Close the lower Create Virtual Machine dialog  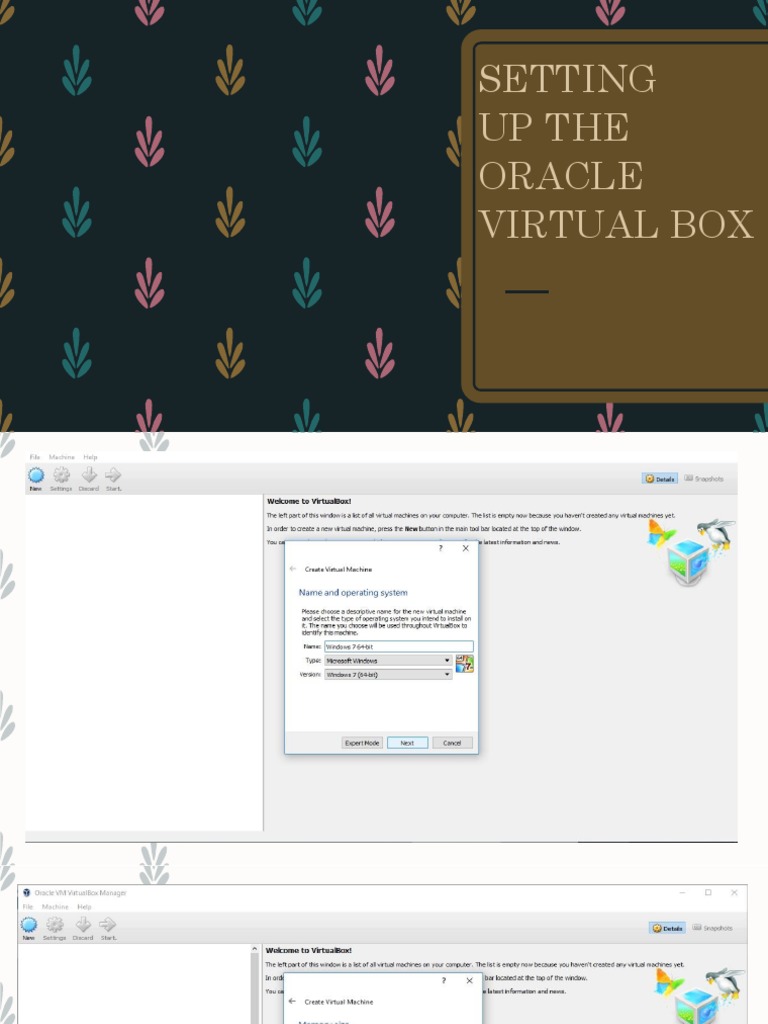pos(469,980)
